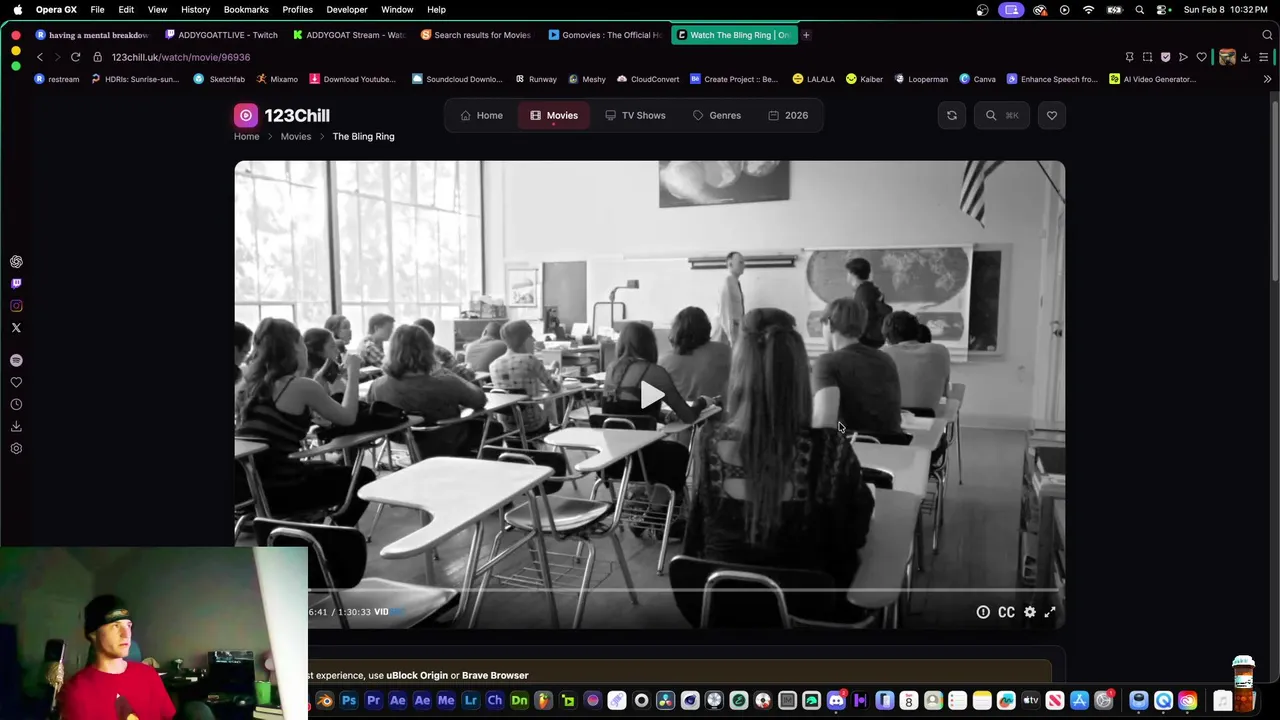
Task: Go back with browser back arrow
Action: [x=40, y=57]
